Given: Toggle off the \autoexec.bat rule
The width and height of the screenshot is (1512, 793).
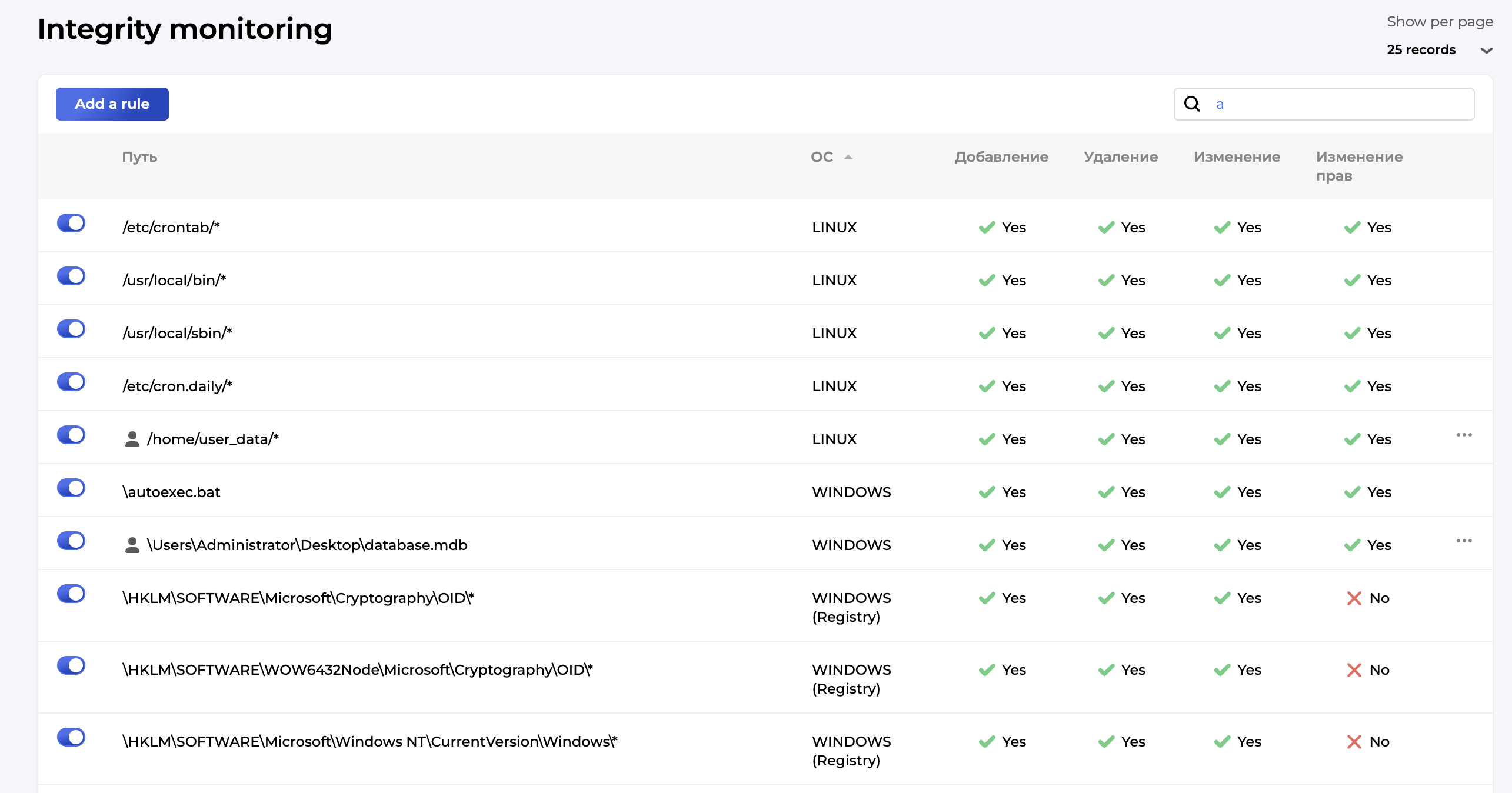Looking at the screenshot, I should [x=71, y=488].
